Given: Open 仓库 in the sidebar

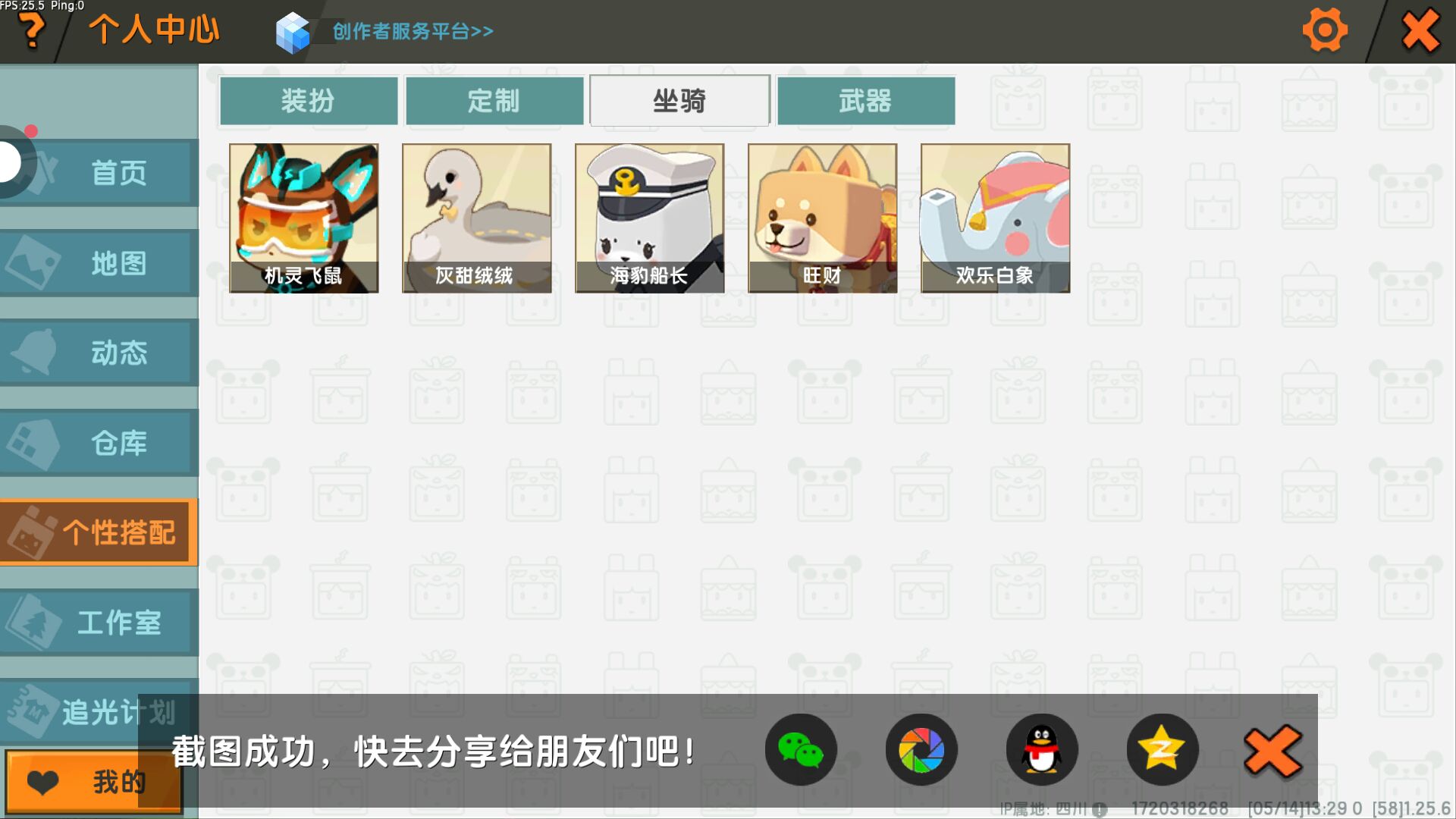Looking at the screenshot, I should click(x=99, y=443).
